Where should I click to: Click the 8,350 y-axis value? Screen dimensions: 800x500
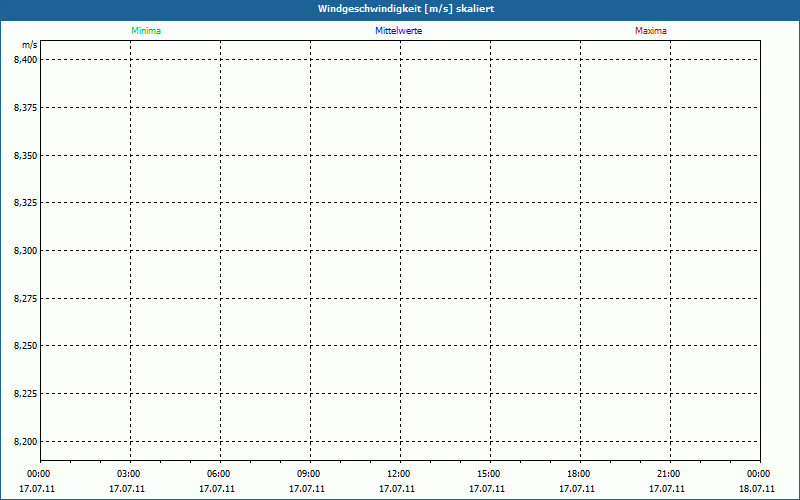pyautogui.click(x=26, y=156)
